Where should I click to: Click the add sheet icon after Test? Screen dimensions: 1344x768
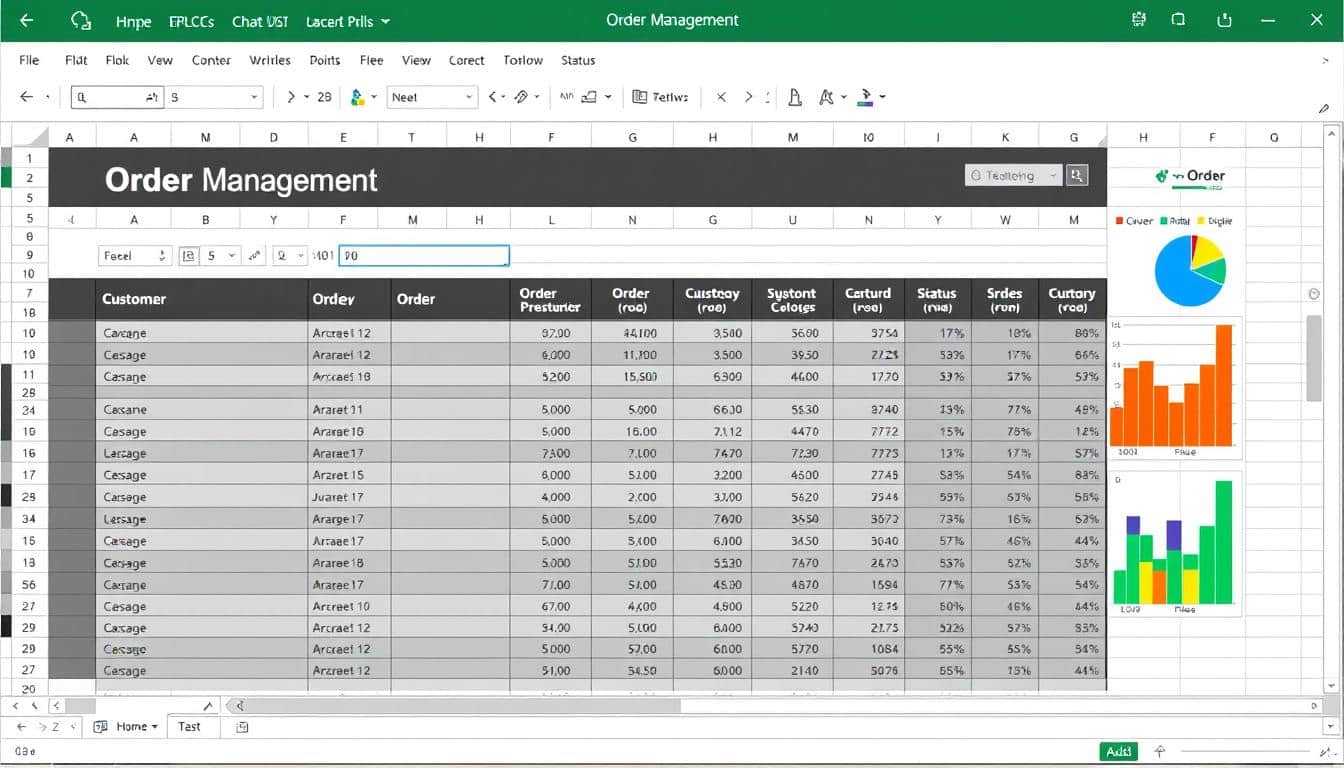[x=242, y=727]
